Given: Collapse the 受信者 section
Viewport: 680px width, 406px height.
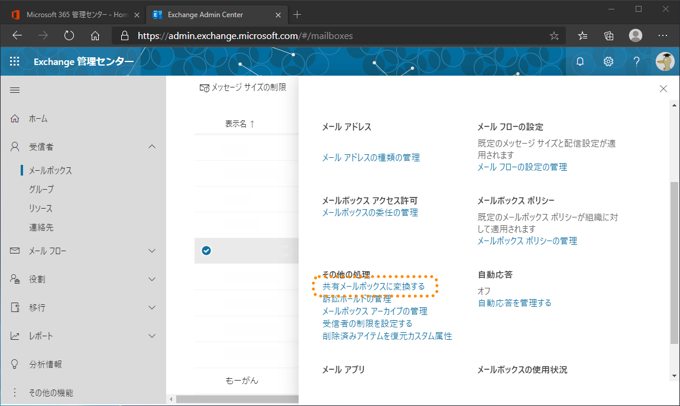Looking at the screenshot, I should (x=152, y=147).
